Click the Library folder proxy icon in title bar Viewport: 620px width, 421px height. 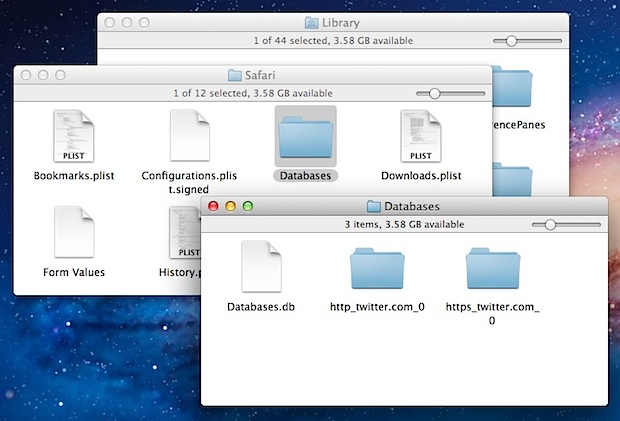[312, 23]
